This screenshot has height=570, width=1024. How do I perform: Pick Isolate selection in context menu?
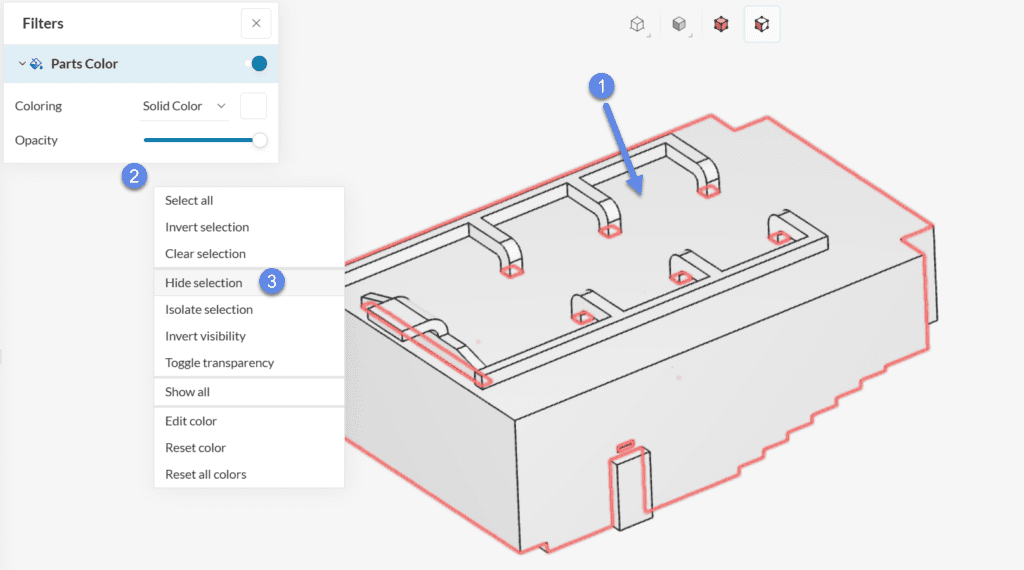click(x=209, y=310)
